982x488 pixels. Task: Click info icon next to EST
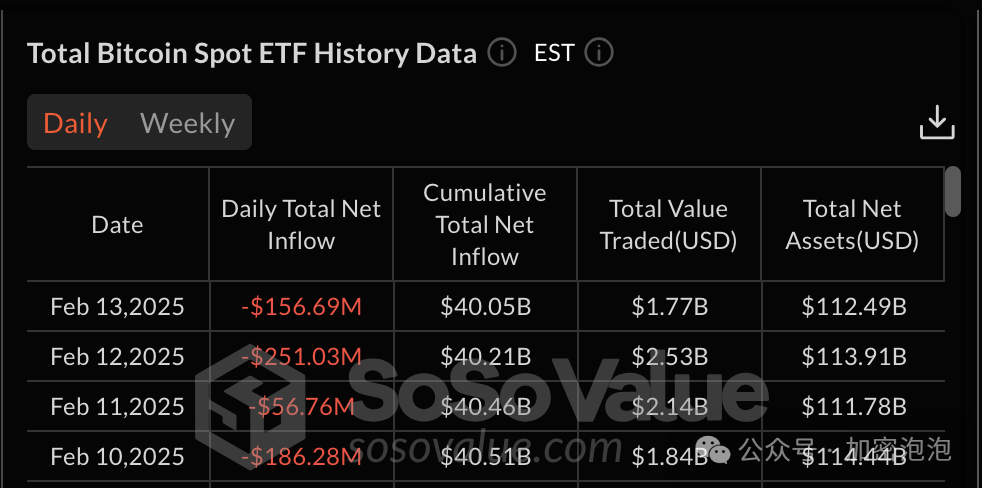click(x=599, y=53)
